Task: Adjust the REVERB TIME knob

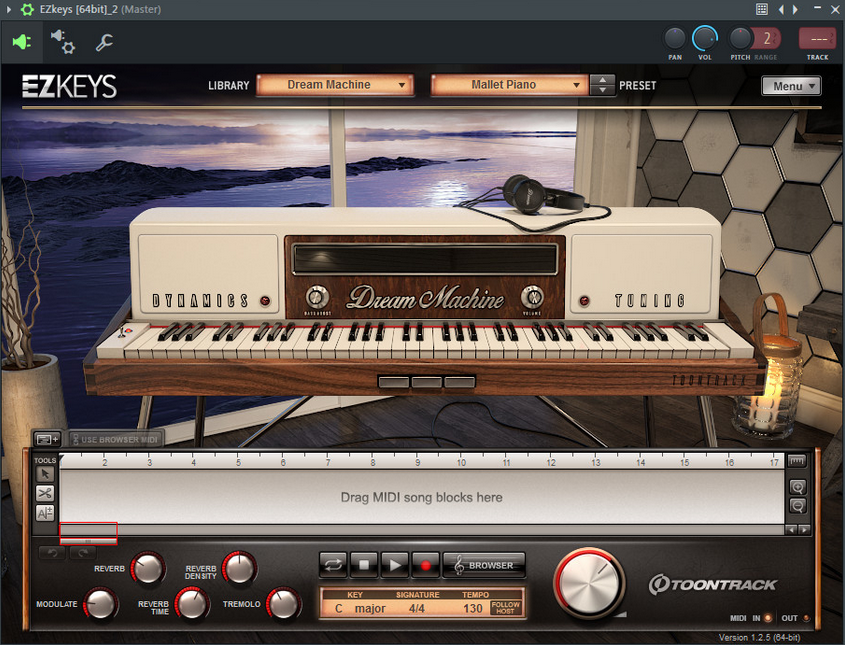Action: 192,604
